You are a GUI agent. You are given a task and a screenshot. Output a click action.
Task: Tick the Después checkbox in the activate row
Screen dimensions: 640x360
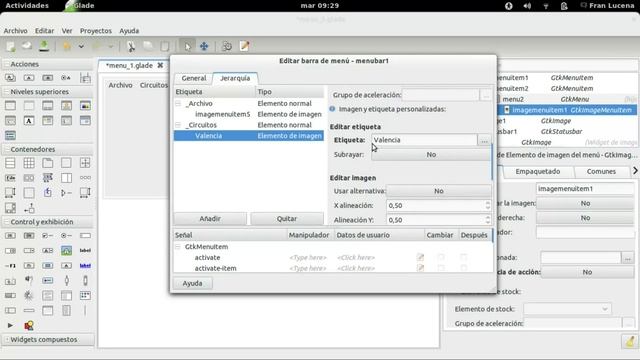coord(463,257)
